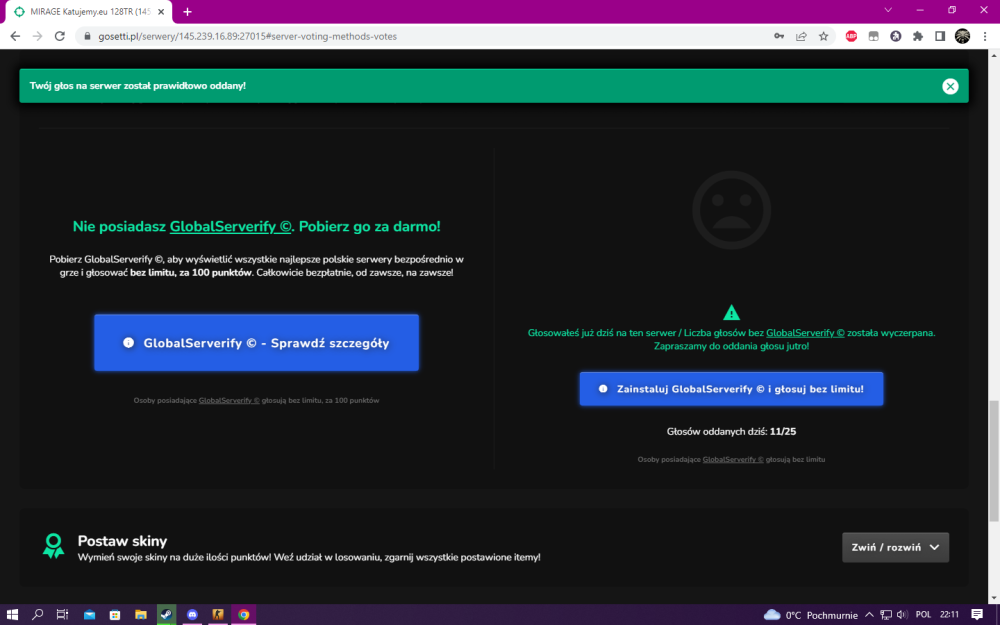Open the tab search chevron

(888, 10)
